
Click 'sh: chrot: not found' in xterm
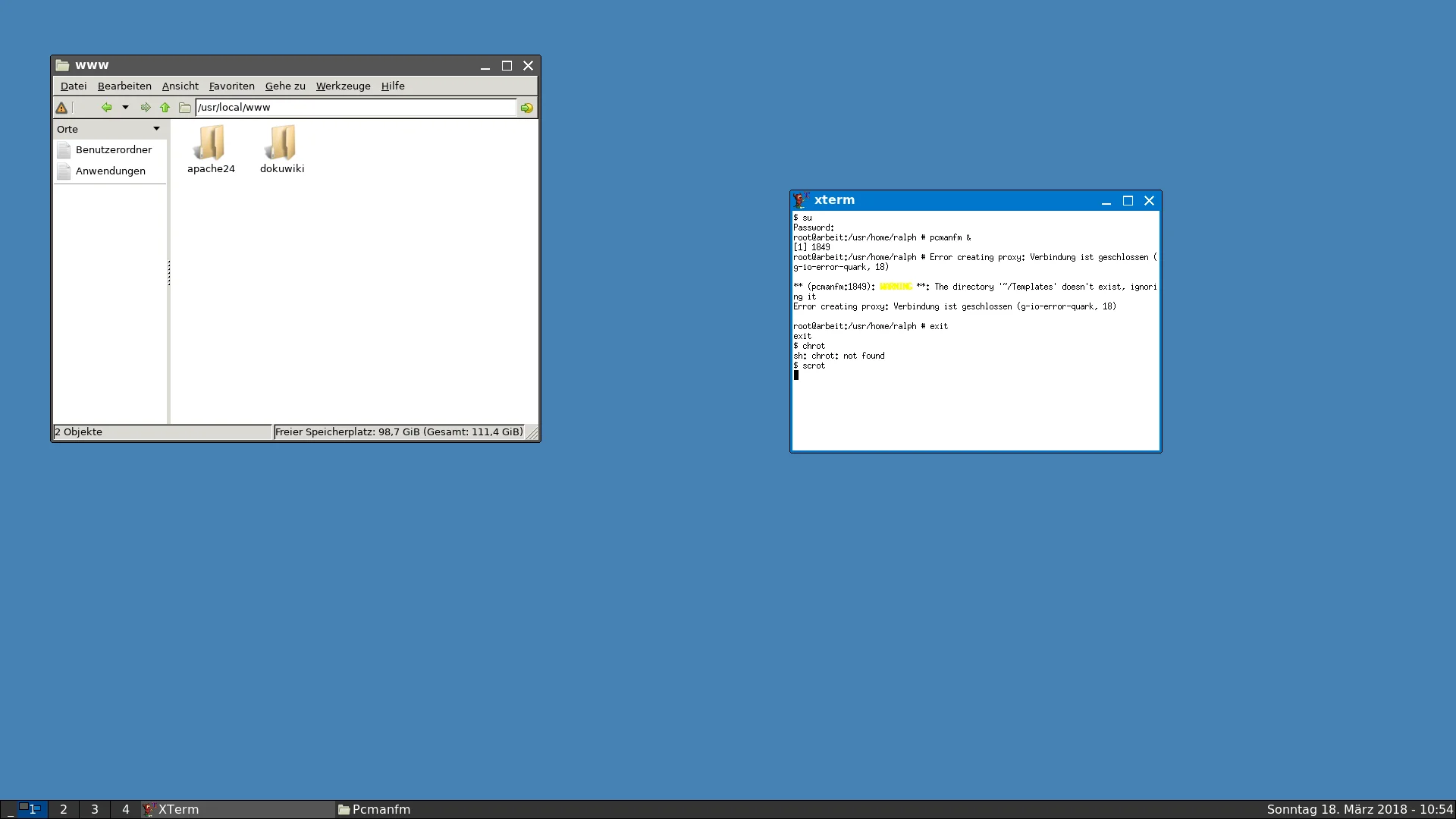pos(839,356)
